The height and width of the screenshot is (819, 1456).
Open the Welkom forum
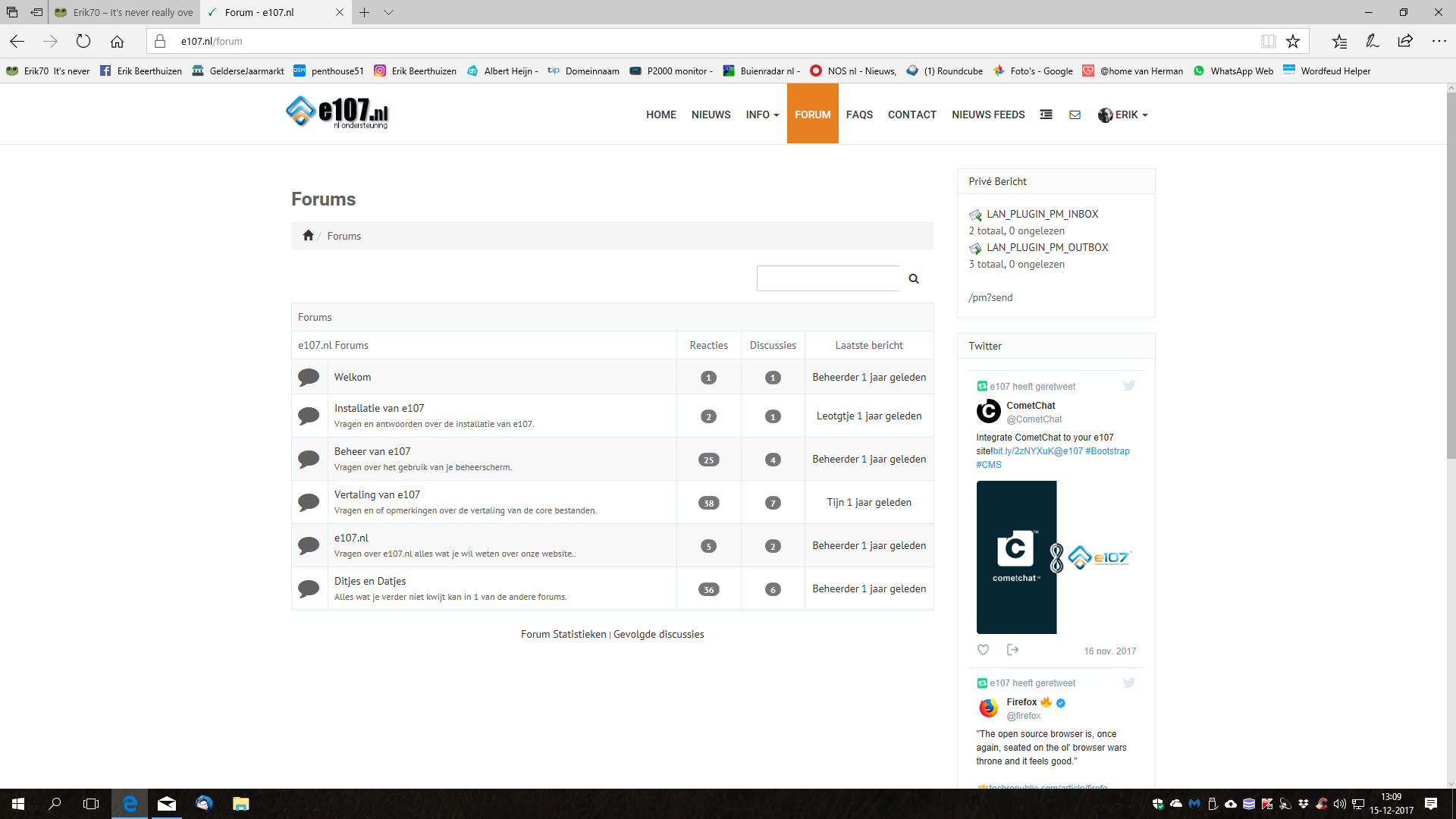click(353, 377)
